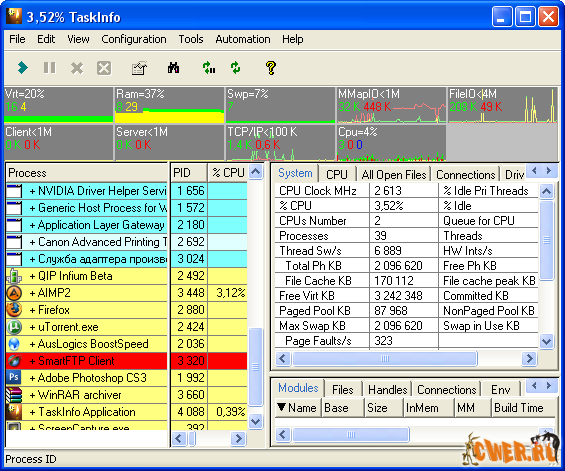
Task: Expand the AIMP2 process entry
Action: click(32, 293)
